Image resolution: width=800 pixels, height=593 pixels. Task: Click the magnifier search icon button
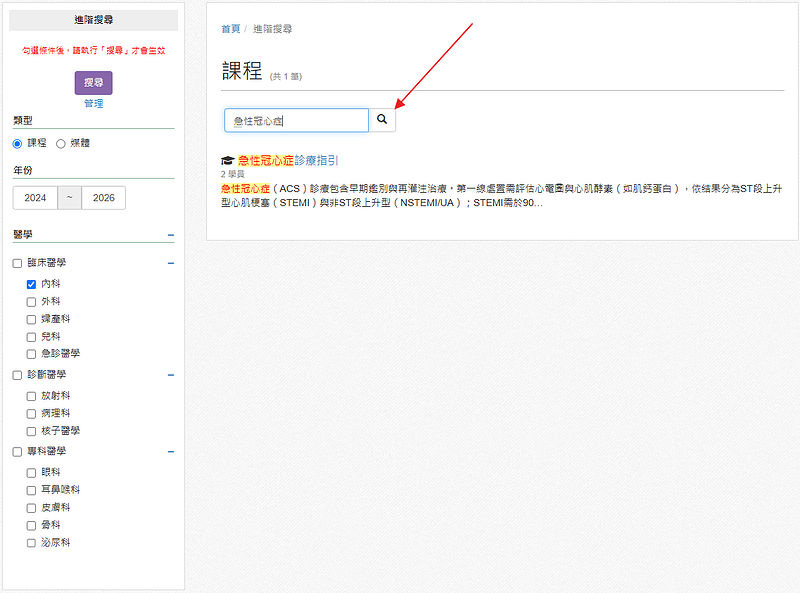tap(382, 120)
